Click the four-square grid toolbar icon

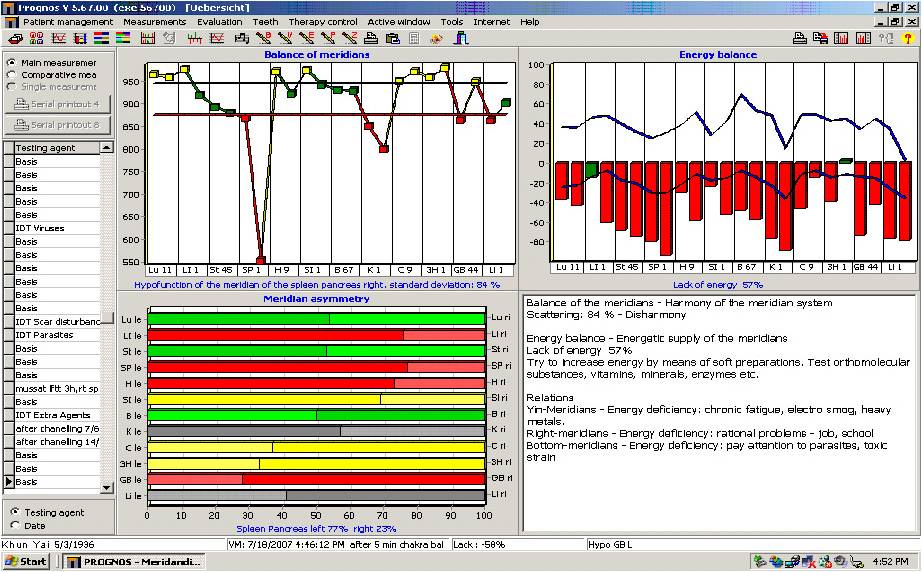(36, 39)
